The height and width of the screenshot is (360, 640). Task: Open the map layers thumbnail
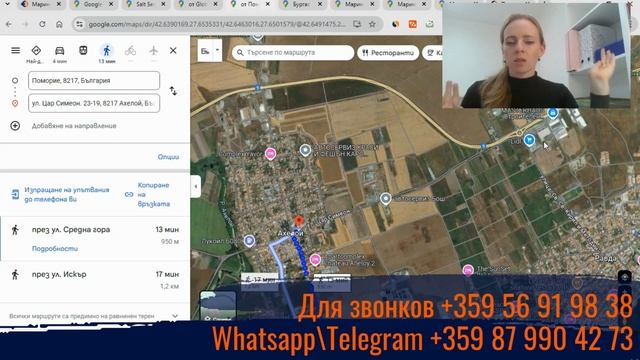coord(218,305)
